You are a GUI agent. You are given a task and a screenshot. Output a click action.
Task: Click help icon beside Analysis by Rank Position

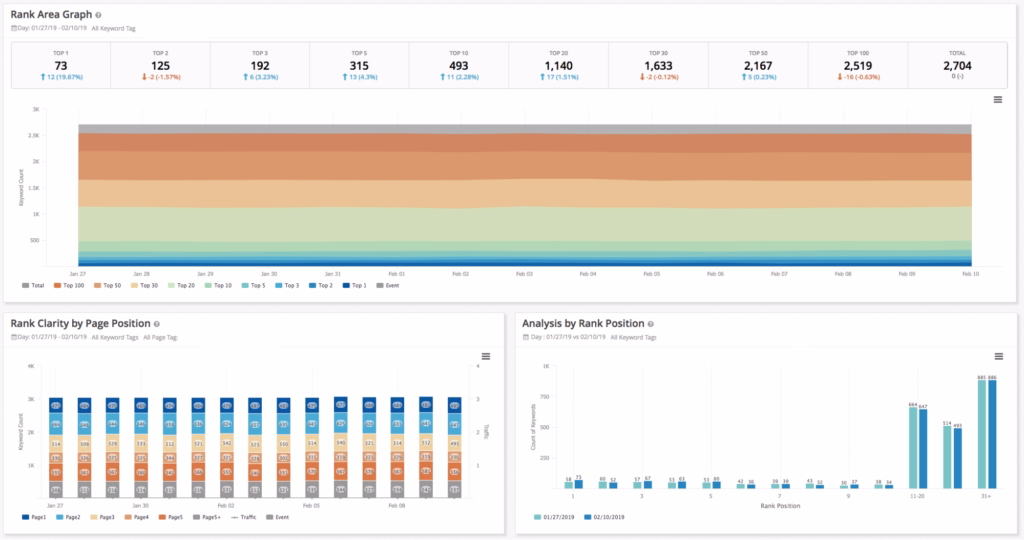[x=652, y=324]
